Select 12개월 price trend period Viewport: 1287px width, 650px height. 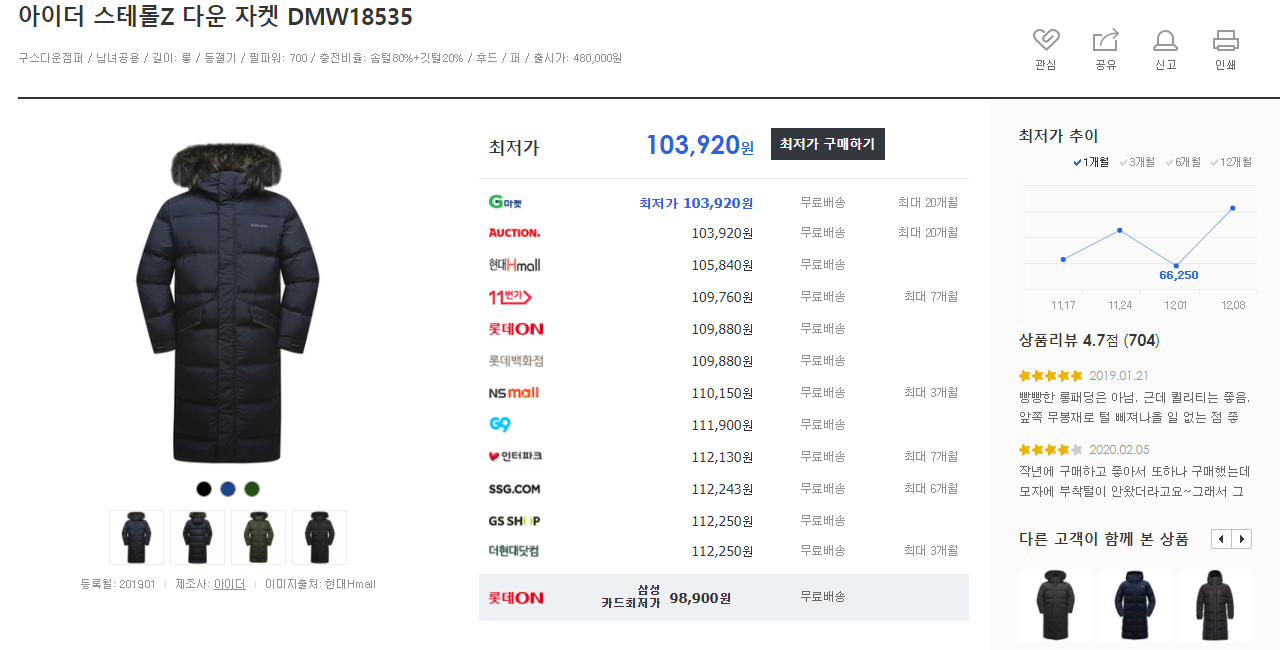(1231, 162)
